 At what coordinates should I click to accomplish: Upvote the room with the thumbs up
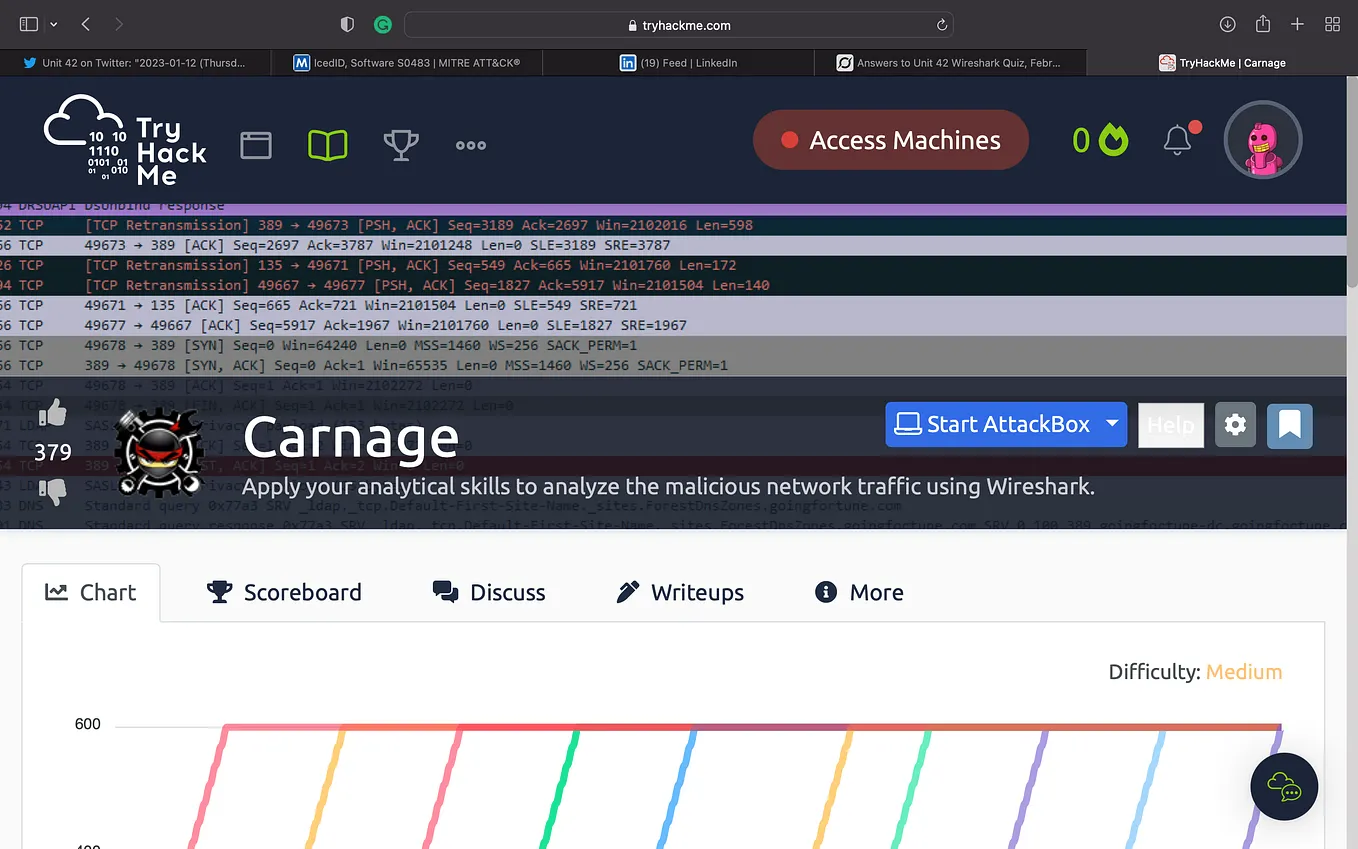click(x=52, y=411)
